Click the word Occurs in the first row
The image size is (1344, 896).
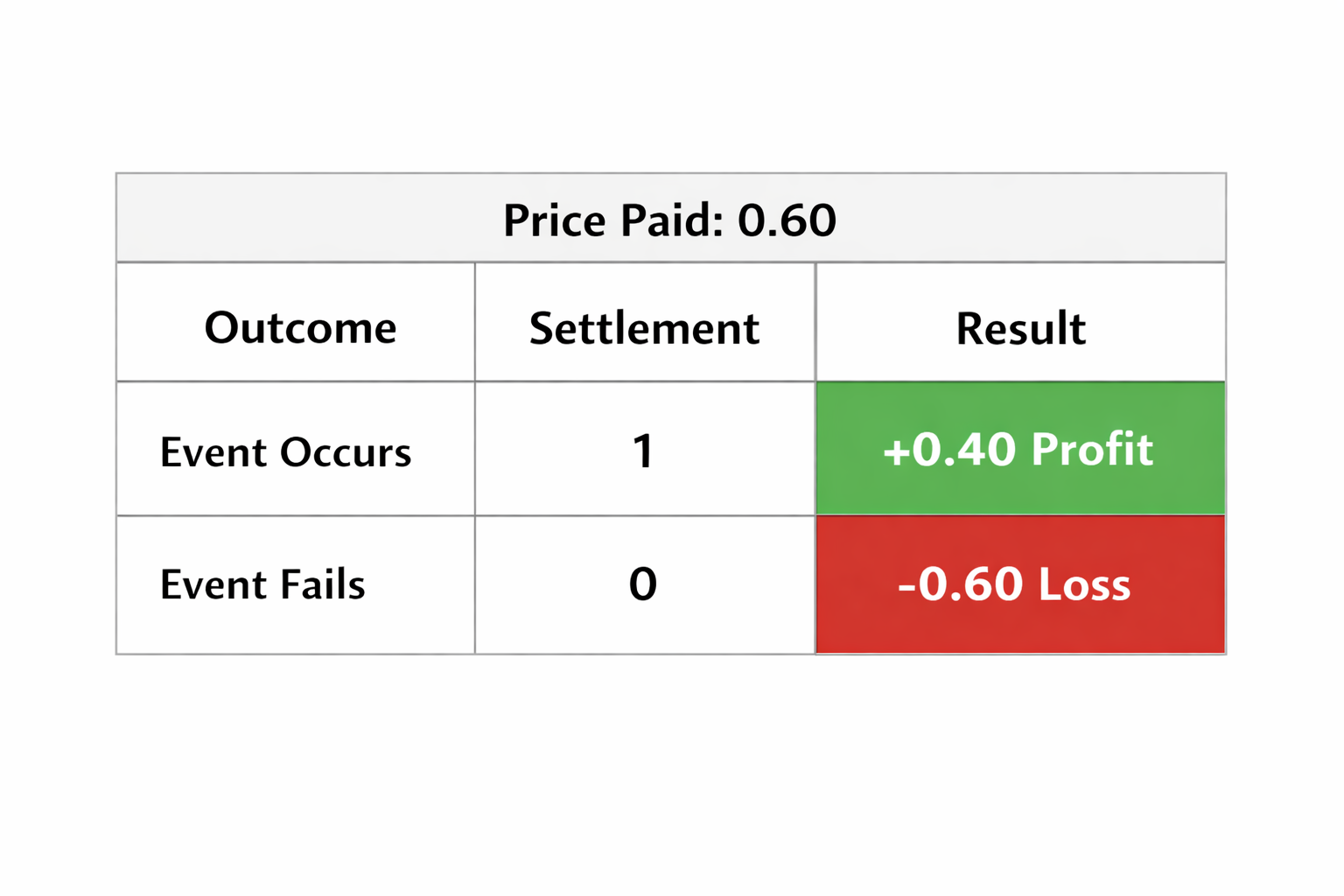point(346,452)
